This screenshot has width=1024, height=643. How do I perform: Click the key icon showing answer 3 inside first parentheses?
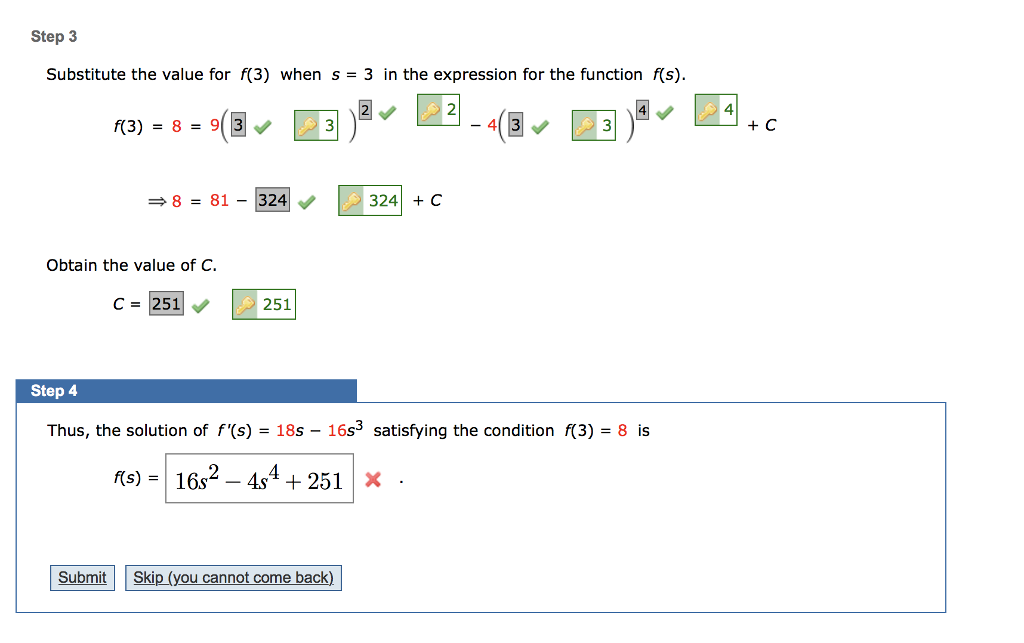(x=316, y=126)
